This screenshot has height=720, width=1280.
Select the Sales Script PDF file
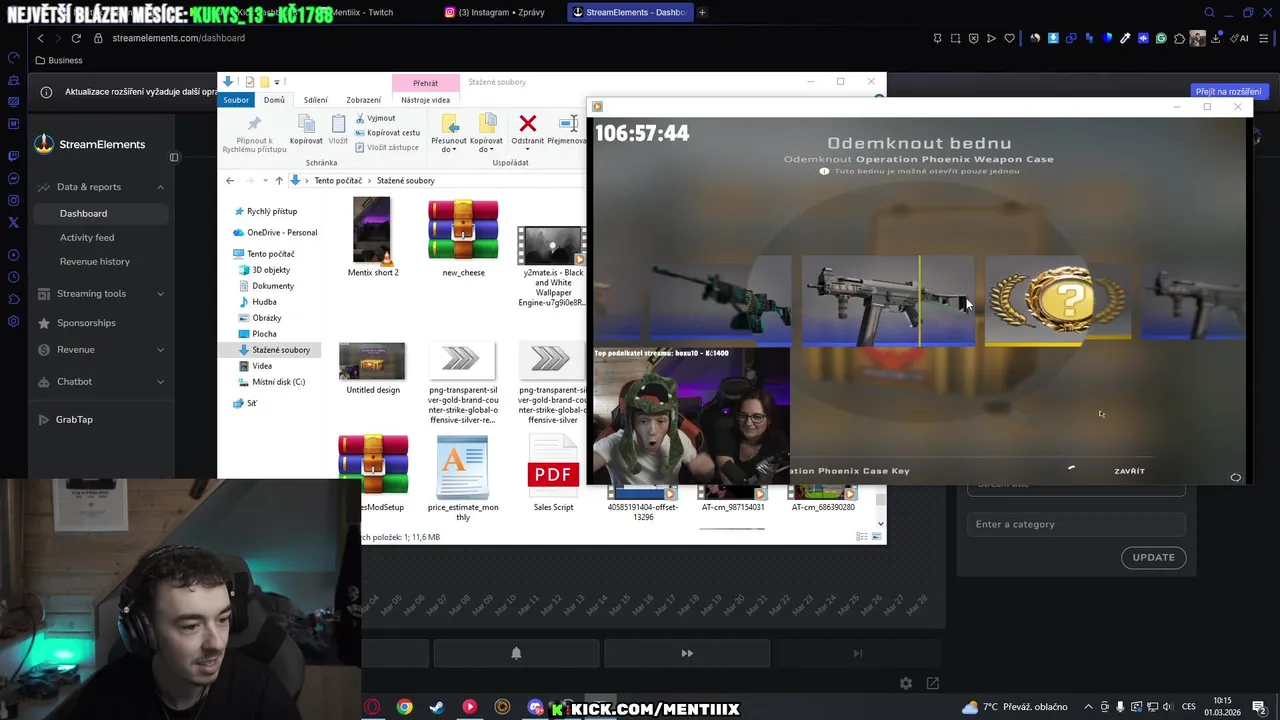coord(553,474)
